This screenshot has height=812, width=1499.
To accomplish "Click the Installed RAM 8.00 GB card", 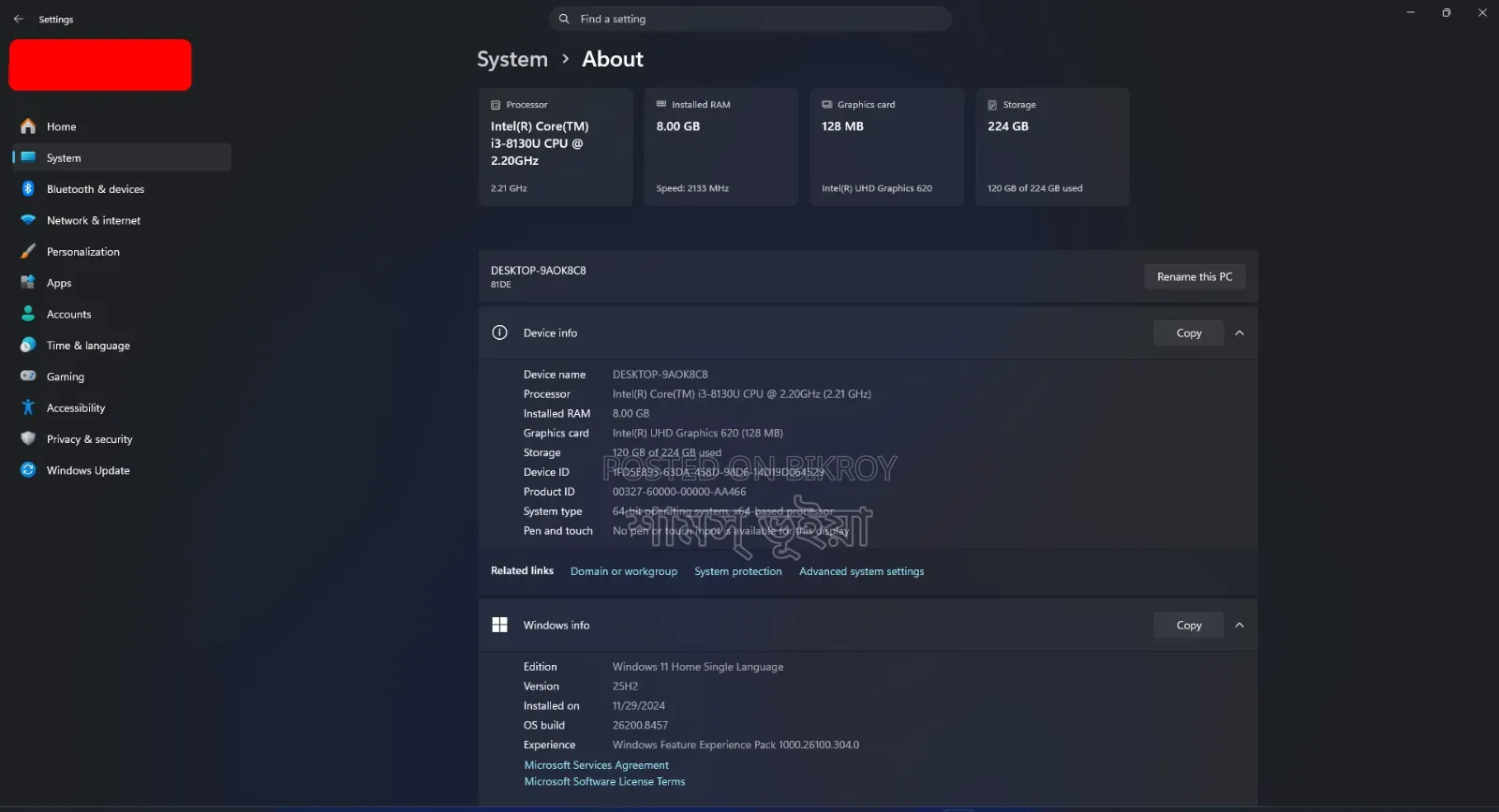I will [x=721, y=147].
